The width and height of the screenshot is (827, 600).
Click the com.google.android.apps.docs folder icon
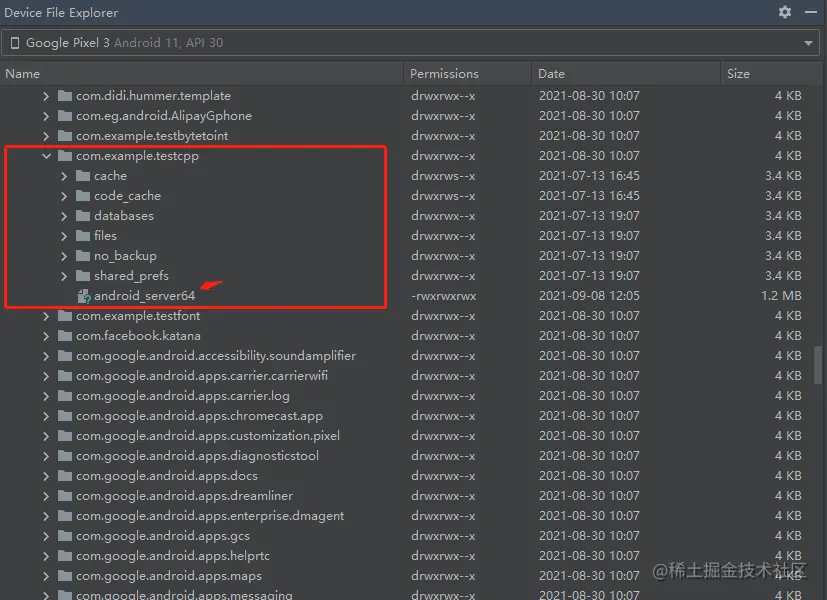[65, 476]
